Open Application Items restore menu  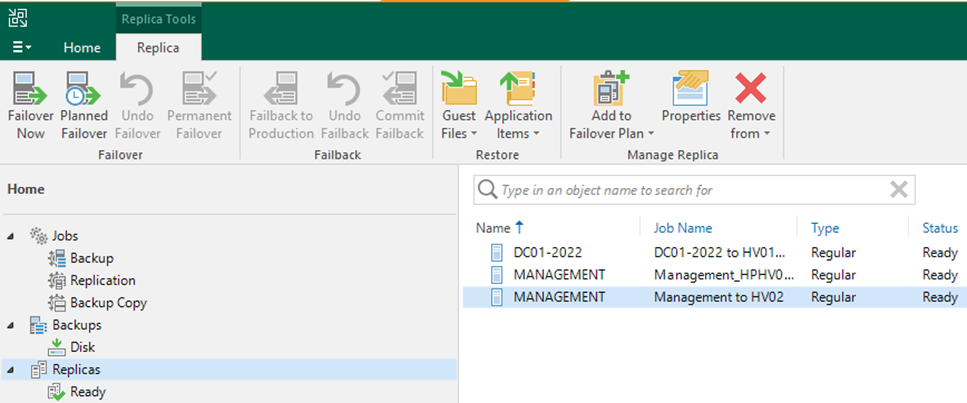pyautogui.click(x=518, y=88)
